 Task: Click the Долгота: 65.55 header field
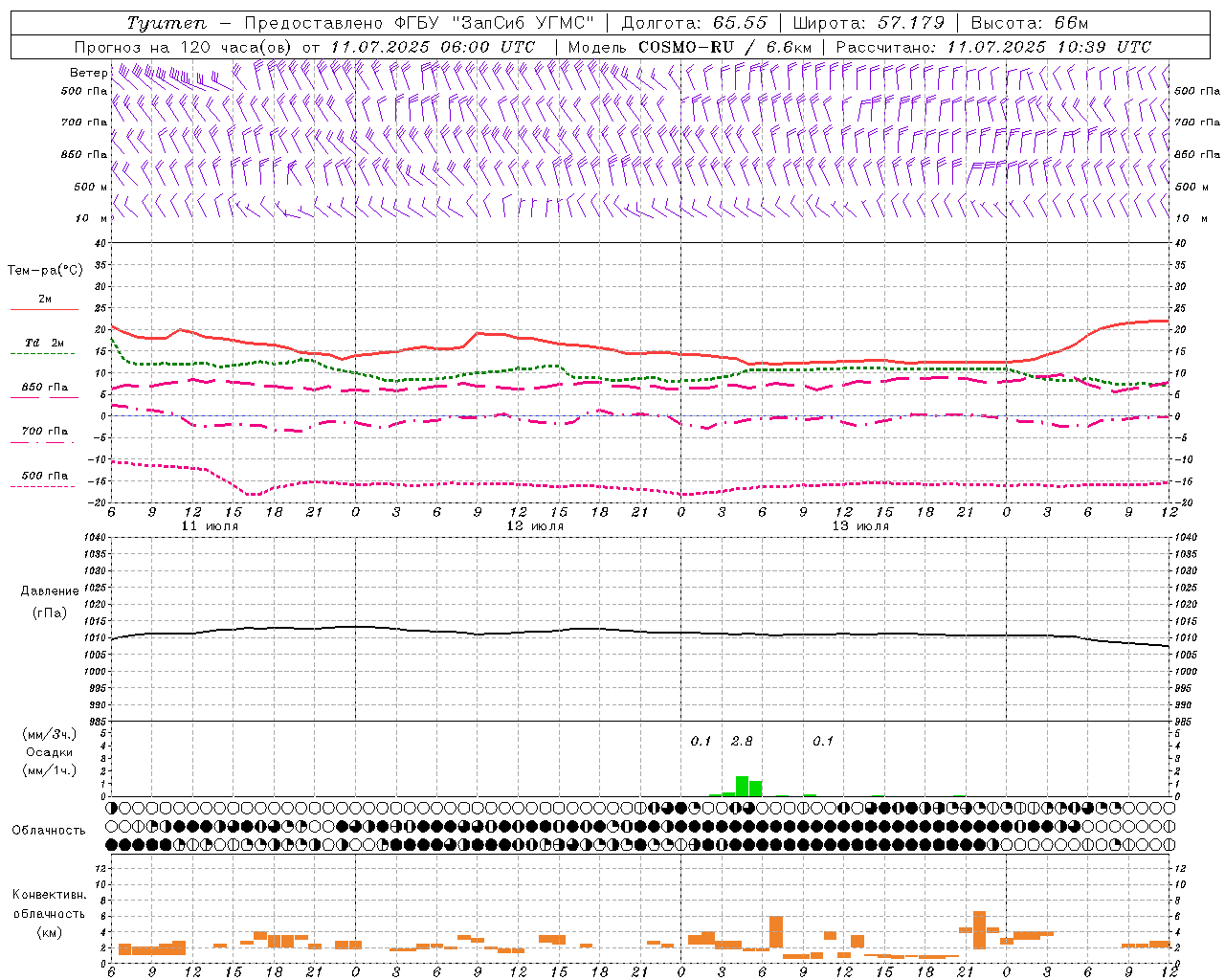pyautogui.click(x=695, y=23)
